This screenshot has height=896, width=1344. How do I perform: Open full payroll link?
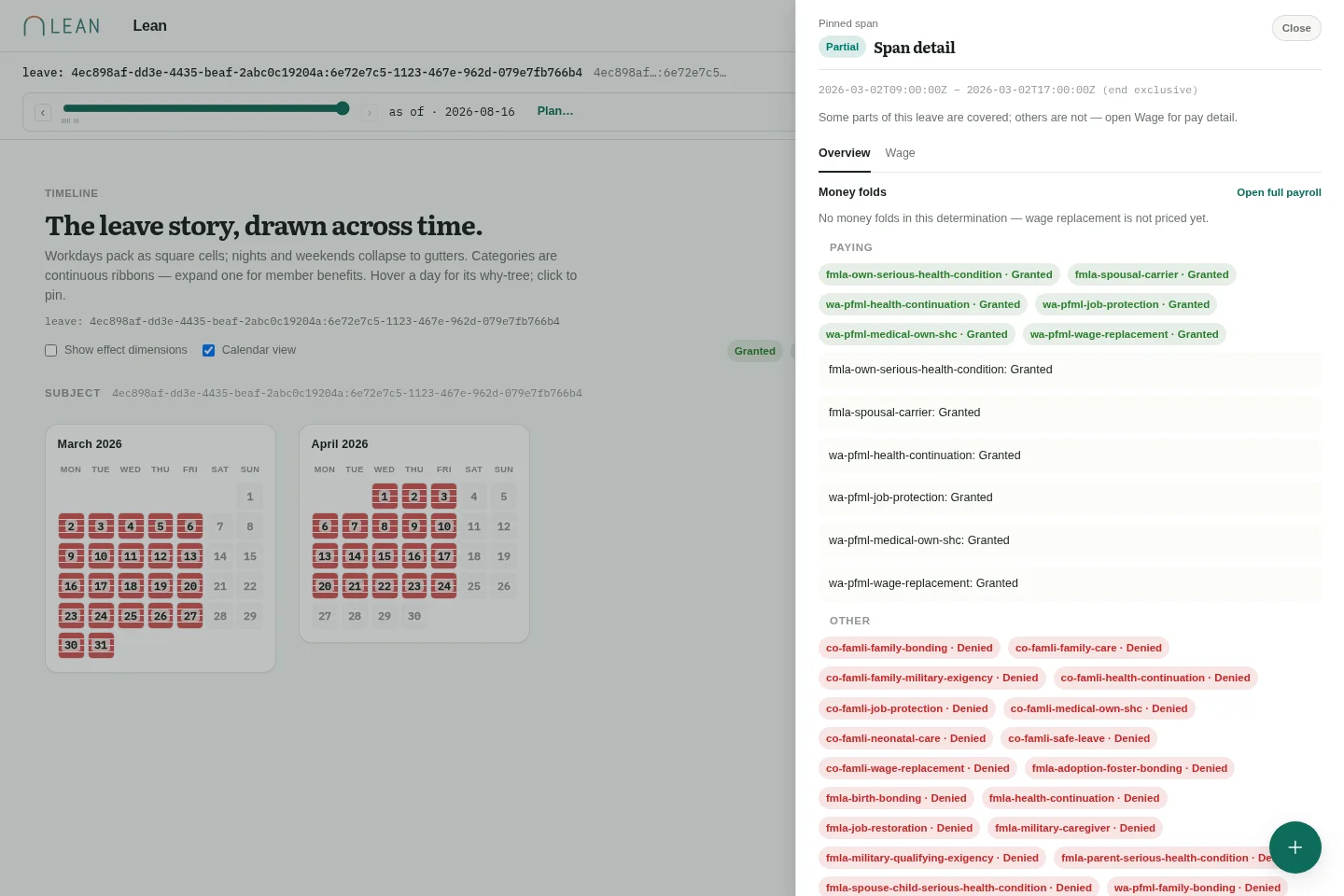[x=1279, y=192]
